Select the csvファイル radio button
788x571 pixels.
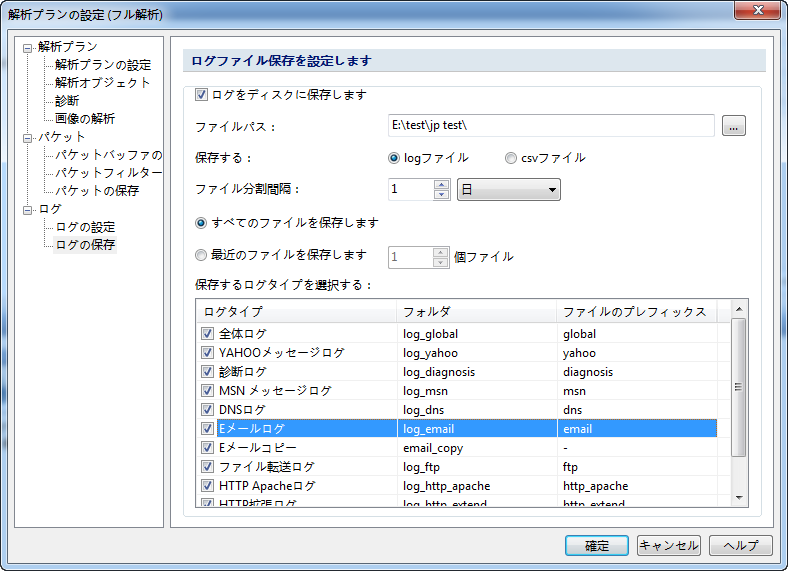click(511, 158)
